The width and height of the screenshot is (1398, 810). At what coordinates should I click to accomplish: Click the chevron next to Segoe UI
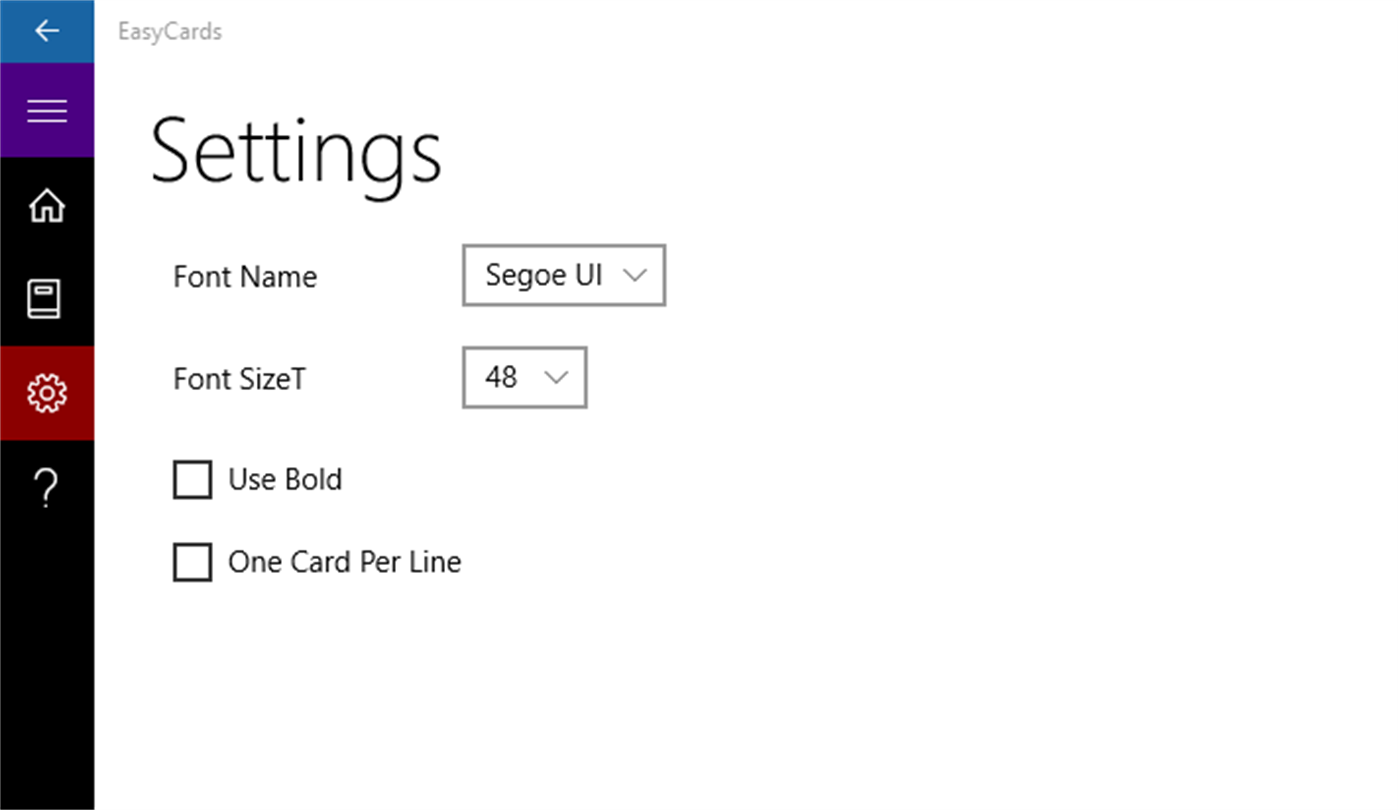(635, 276)
